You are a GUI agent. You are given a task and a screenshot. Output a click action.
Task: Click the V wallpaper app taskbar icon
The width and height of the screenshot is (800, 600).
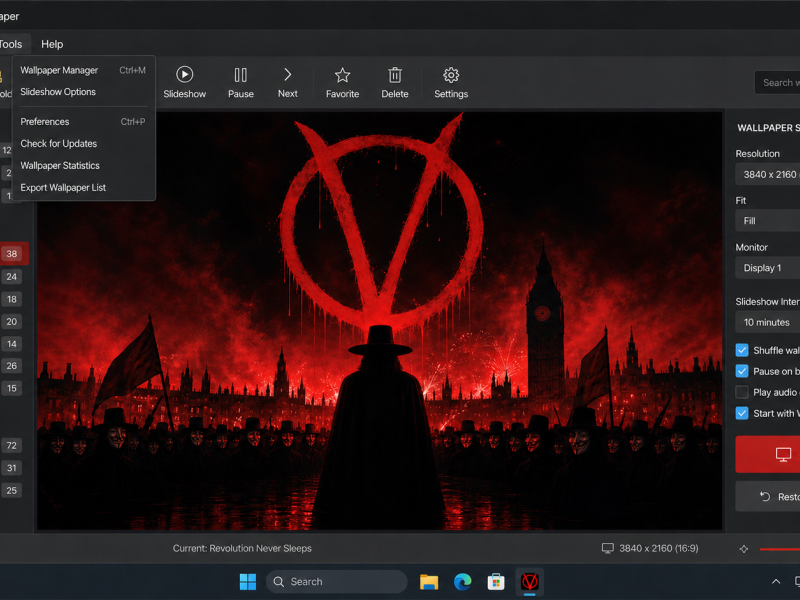point(530,582)
